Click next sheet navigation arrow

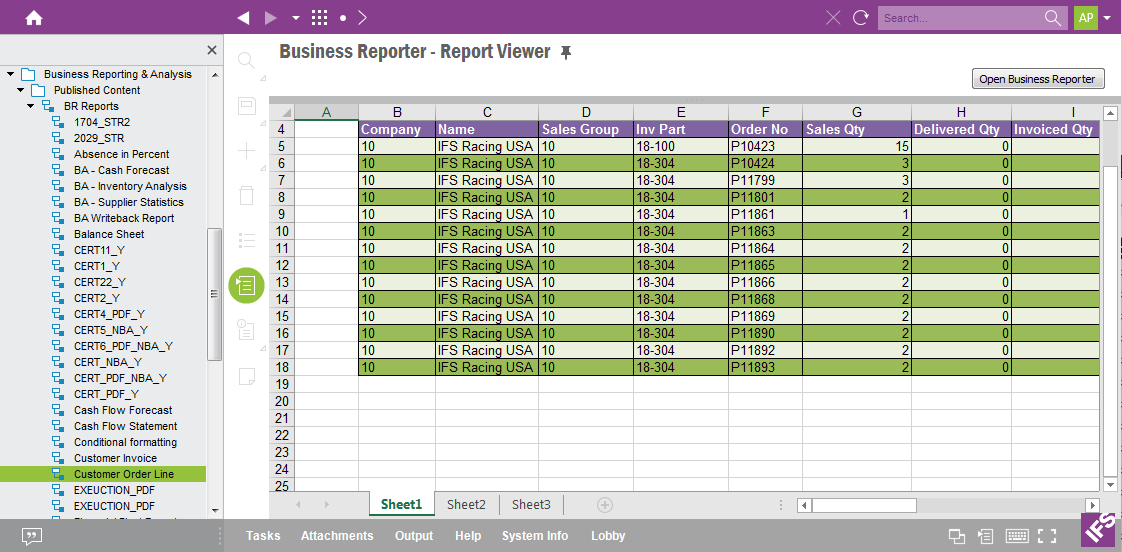point(326,505)
